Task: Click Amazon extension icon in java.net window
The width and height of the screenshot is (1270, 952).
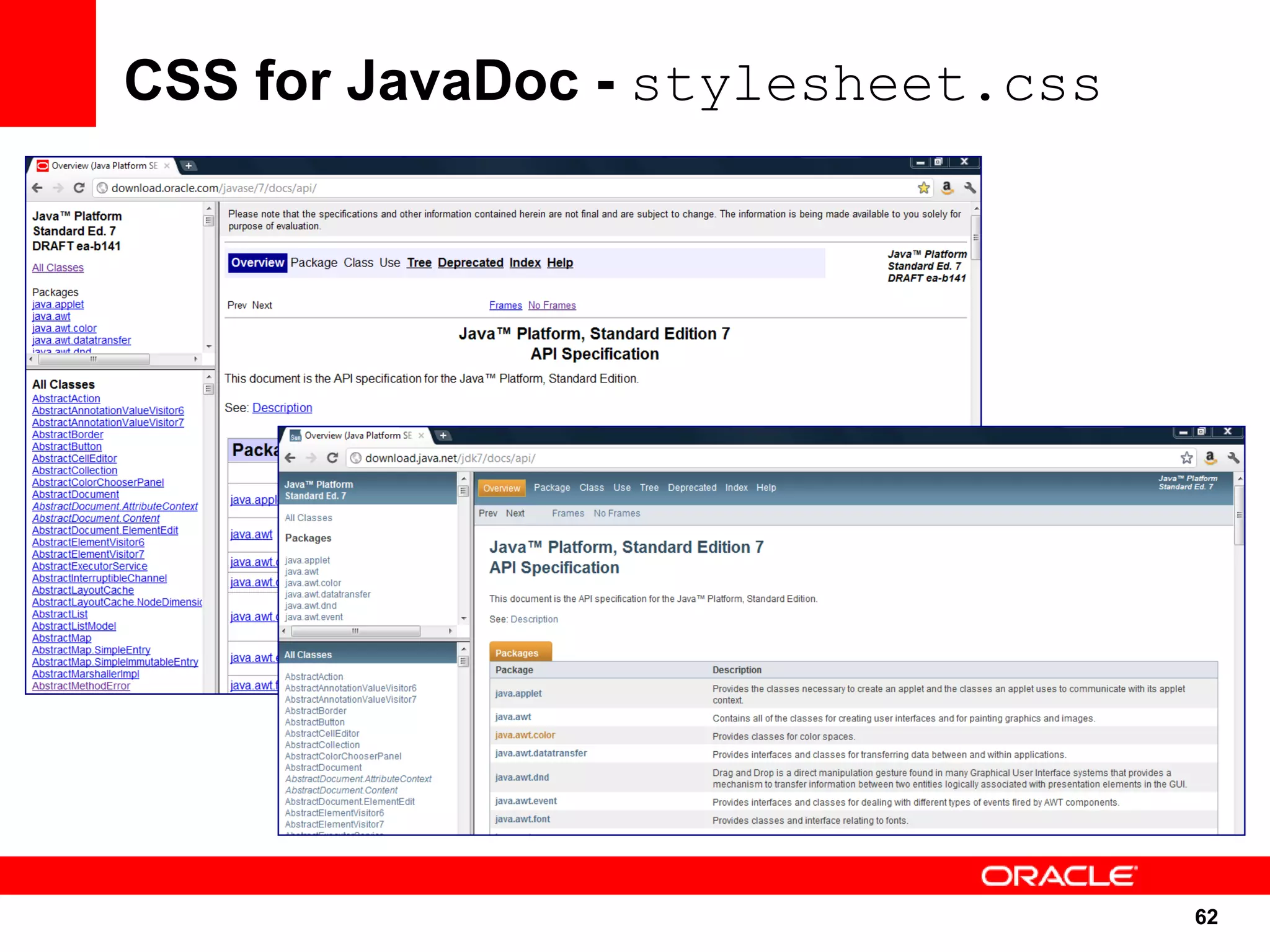Action: coord(1210,457)
